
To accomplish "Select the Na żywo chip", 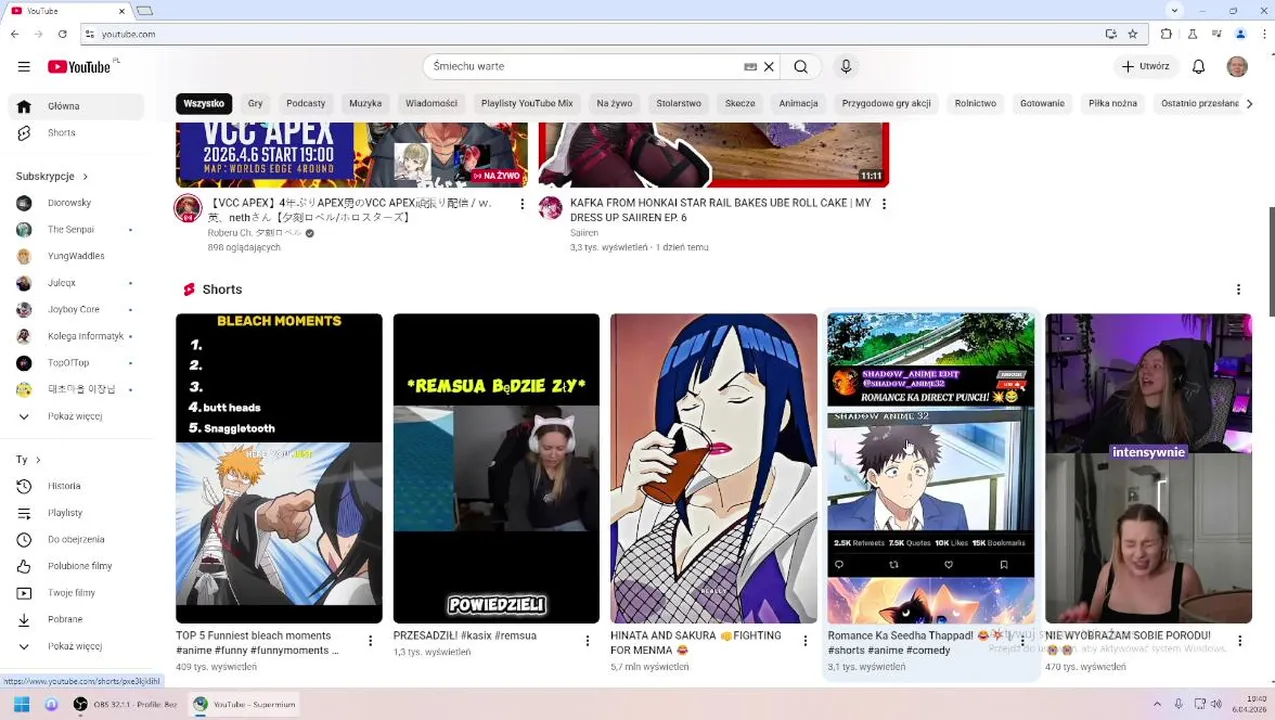I will [x=614, y=103].
